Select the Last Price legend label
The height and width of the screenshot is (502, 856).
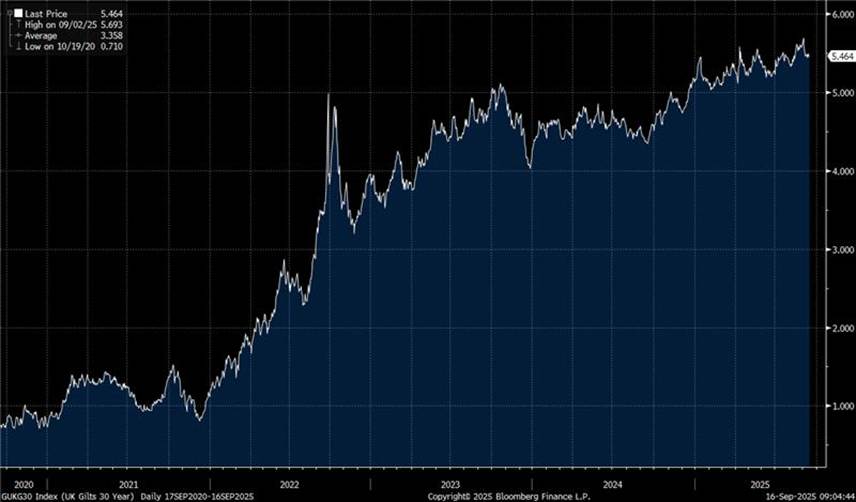click(45, 13)
